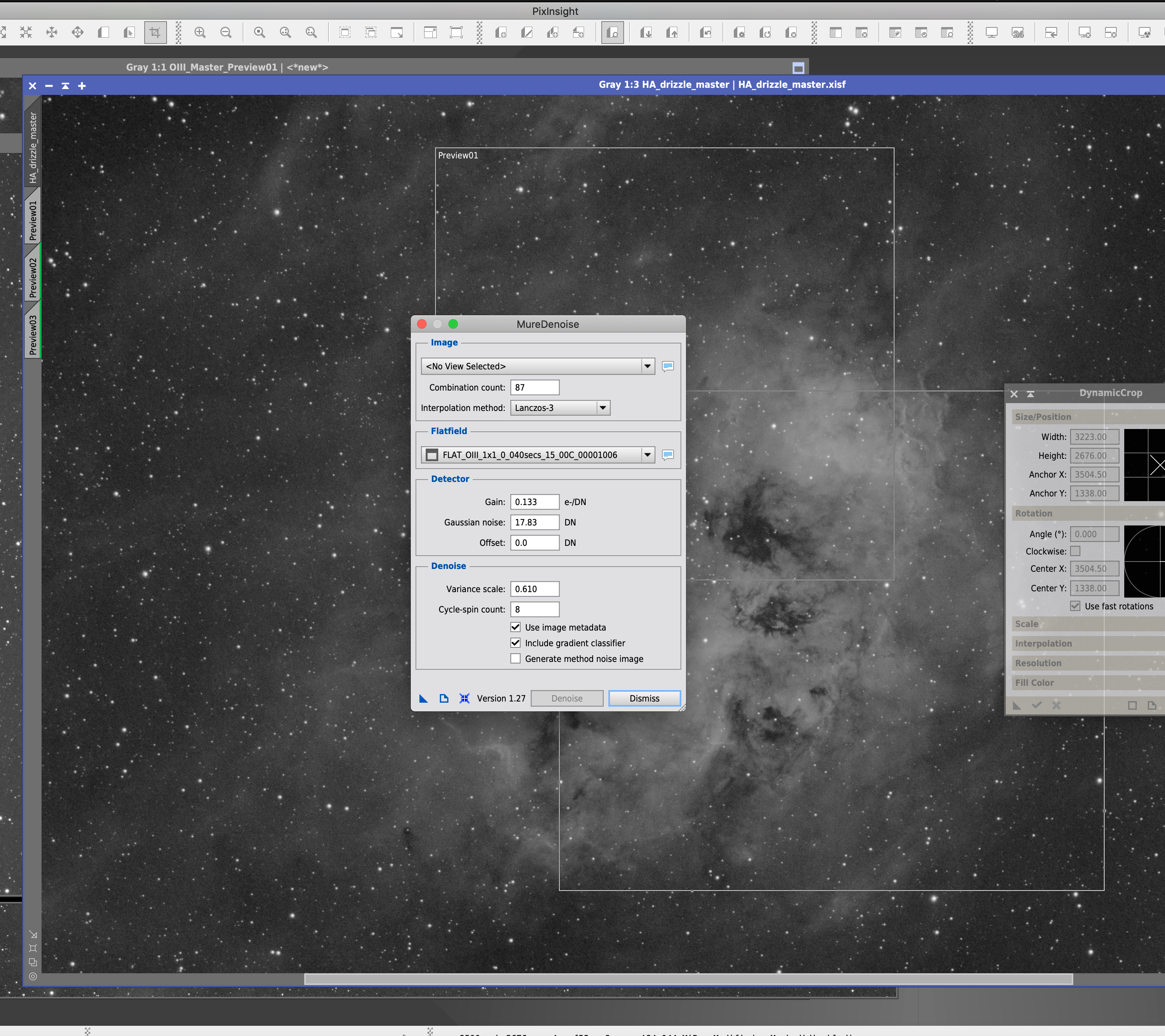Screen dimensions: 1165x1036
Task: Click the MureDenoise reset icon
Action: point(465,698)
